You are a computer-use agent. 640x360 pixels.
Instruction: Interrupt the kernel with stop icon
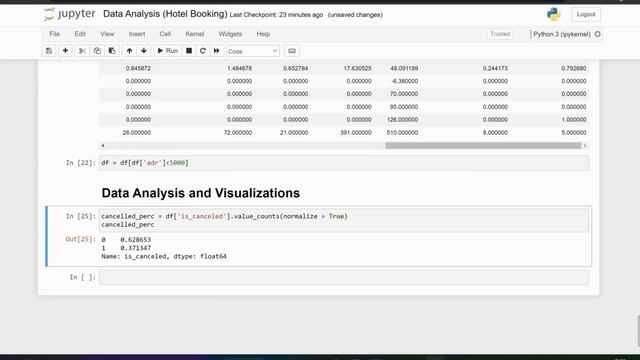[x=189, y=51]
